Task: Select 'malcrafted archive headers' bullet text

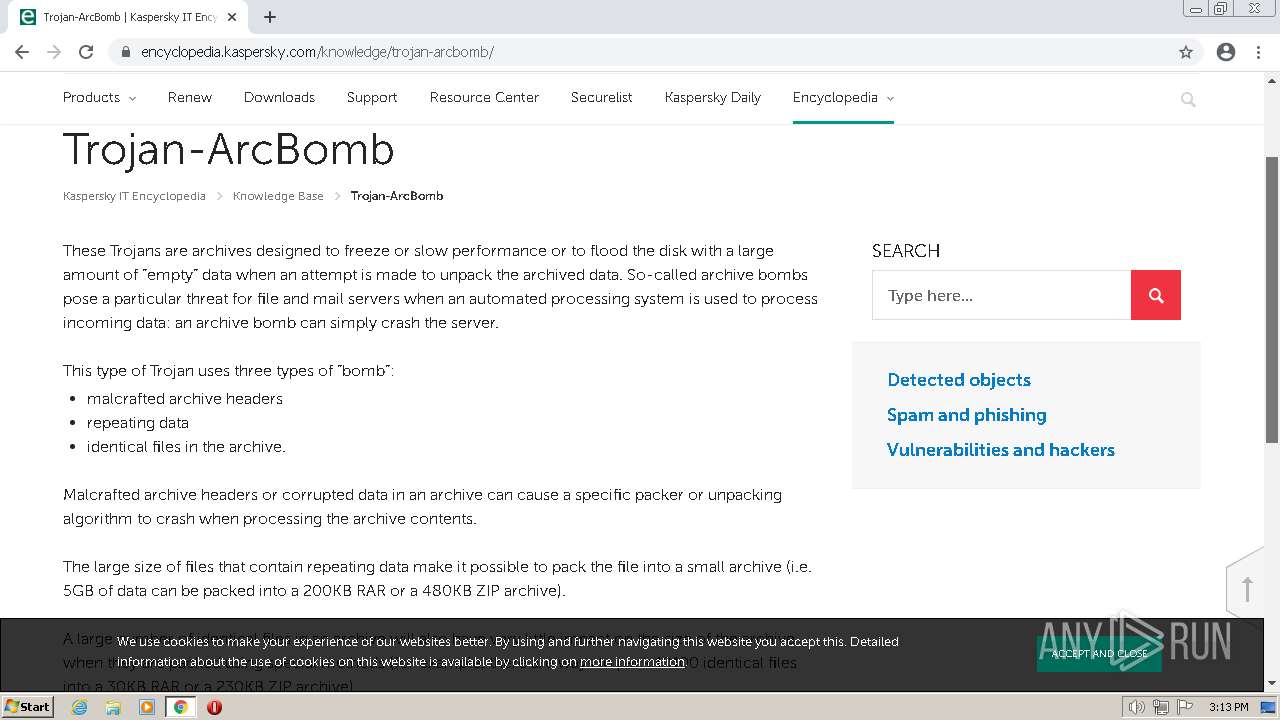Action: (x=185, y=399)
